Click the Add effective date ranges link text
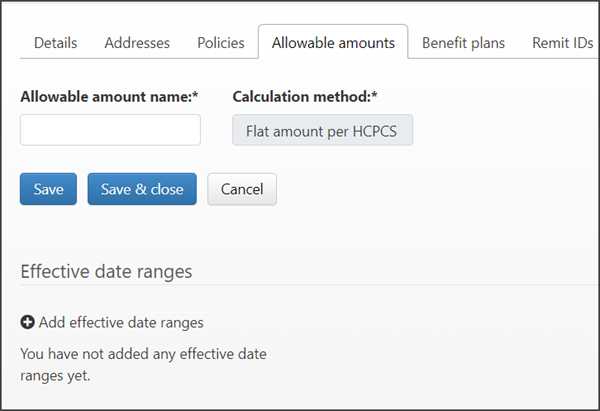This screenshot has width=600, height=411. coord(121,322)
